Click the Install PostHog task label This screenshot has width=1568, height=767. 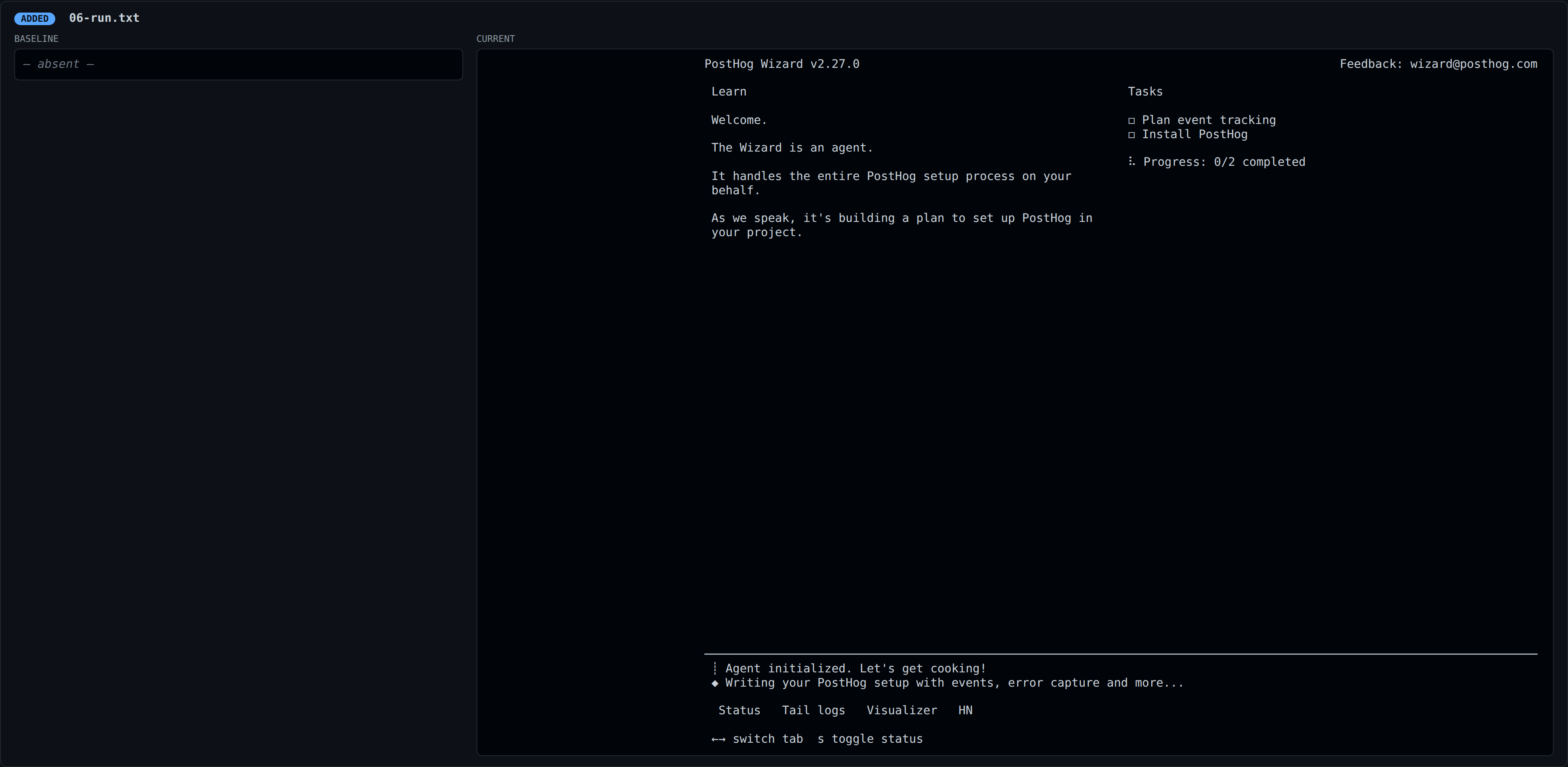1195,134
